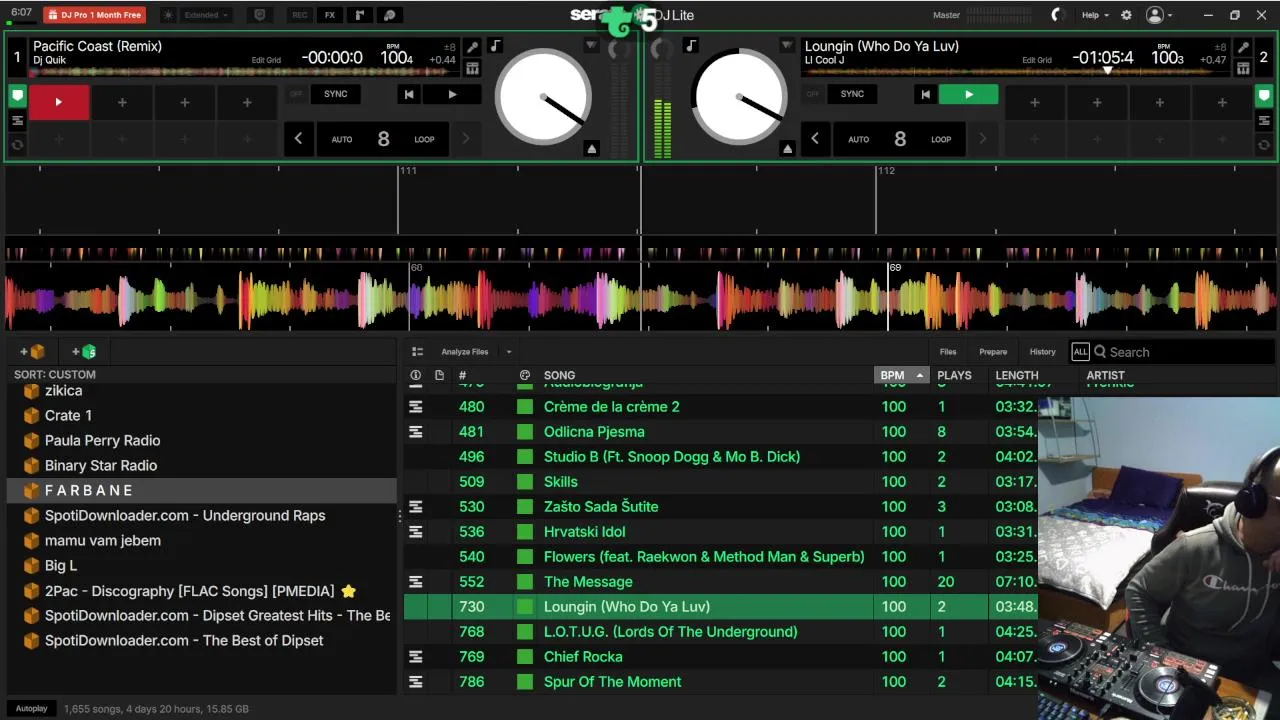Click the library Search field
Screen dimensions: 1280x720
coord(1183,352)
